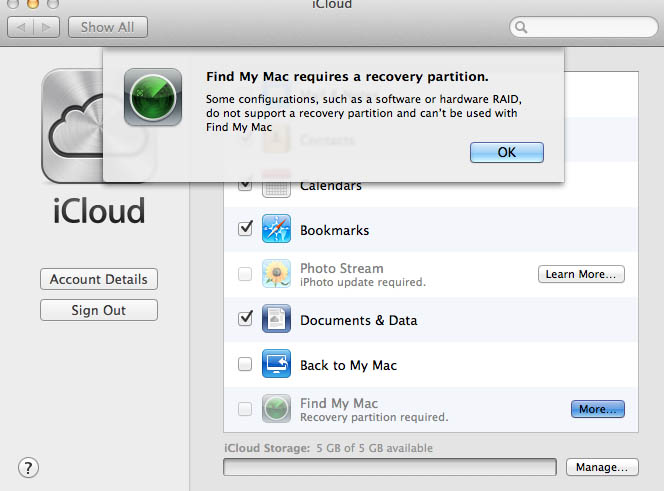Uncheck the Bookmarks checkbox
Image resolution: width=664 pixels, height=491 pixels.
point(245,229)
